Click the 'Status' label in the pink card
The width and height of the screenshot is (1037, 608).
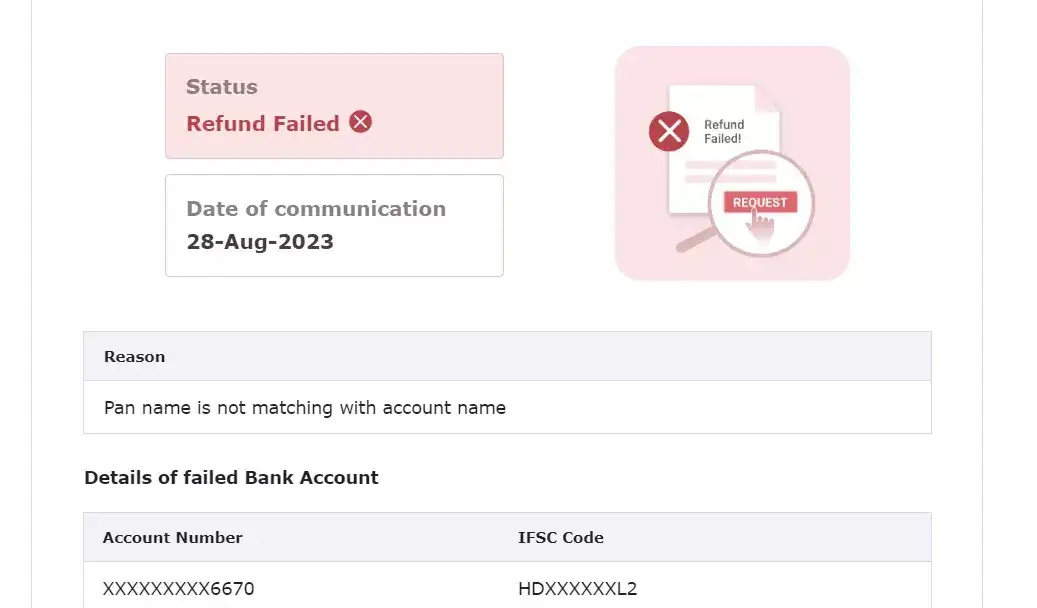point(222,87)
